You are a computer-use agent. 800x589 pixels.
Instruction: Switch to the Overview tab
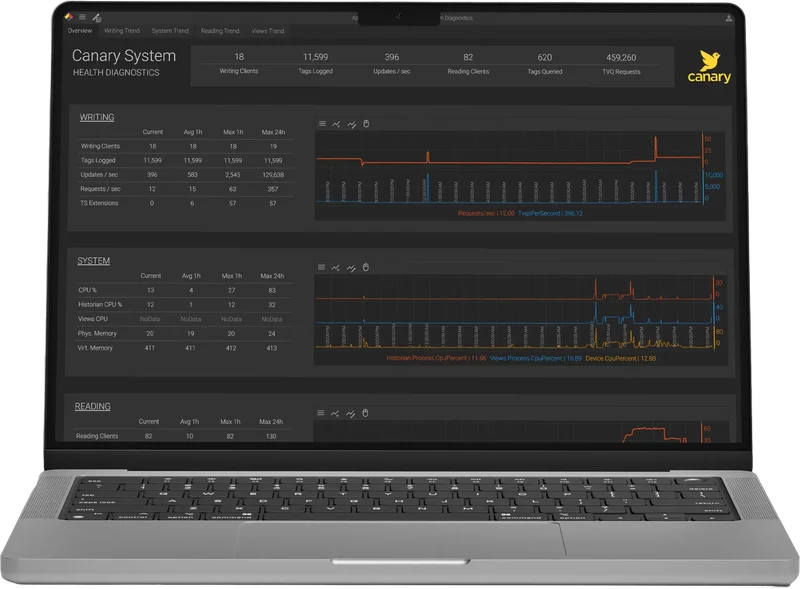pos(80,31)
